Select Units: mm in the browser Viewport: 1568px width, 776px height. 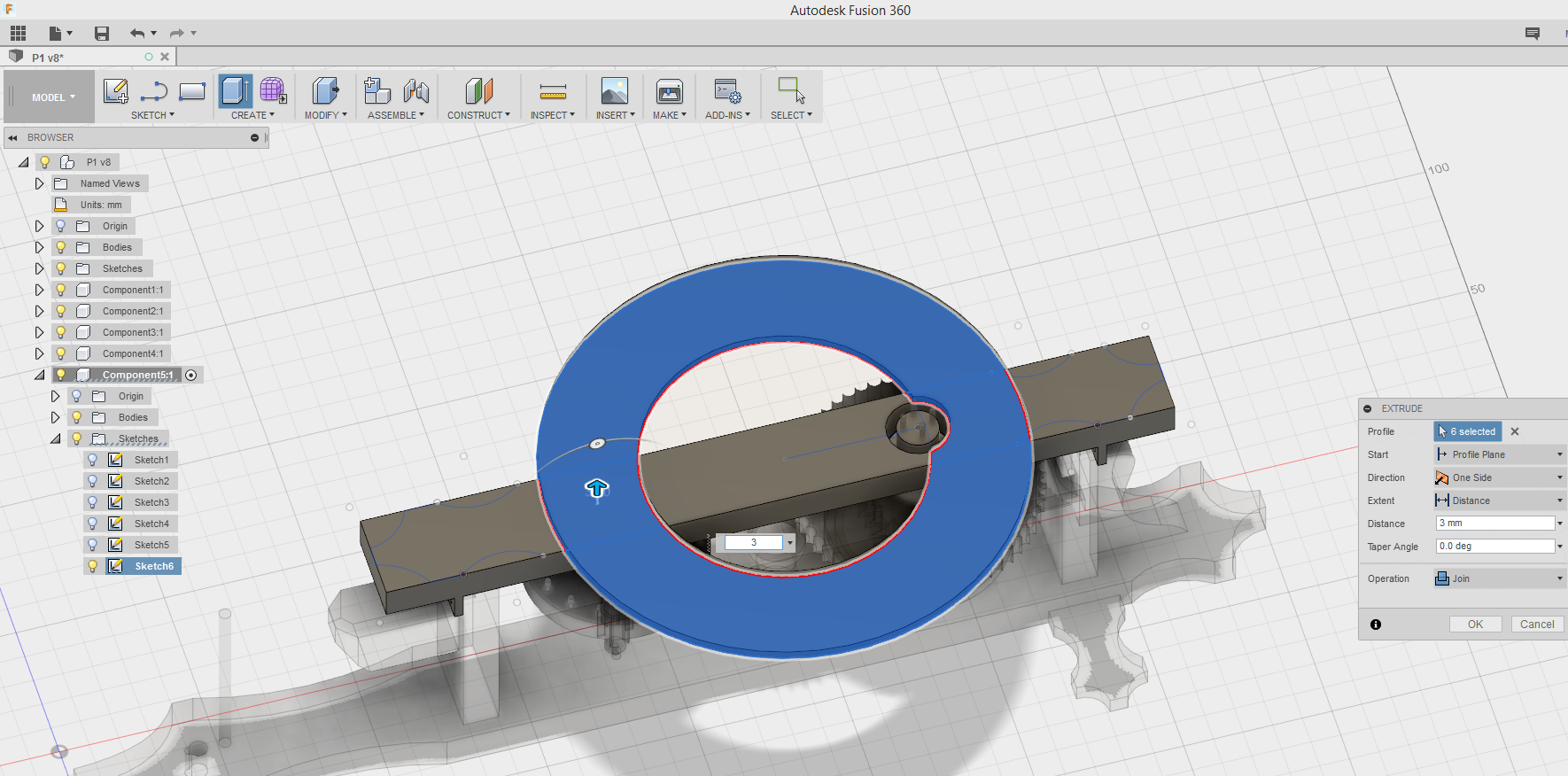pos(101,205)
